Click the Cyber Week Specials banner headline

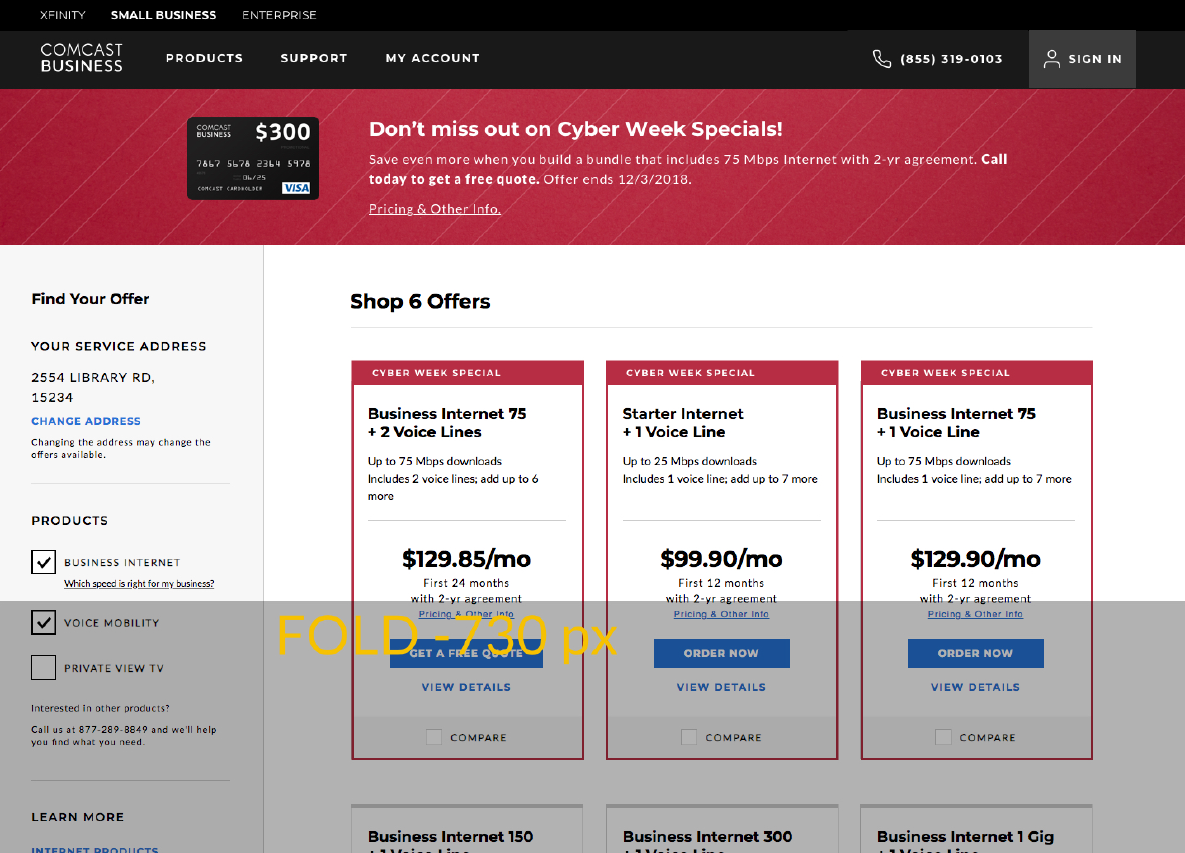point(575,129)
